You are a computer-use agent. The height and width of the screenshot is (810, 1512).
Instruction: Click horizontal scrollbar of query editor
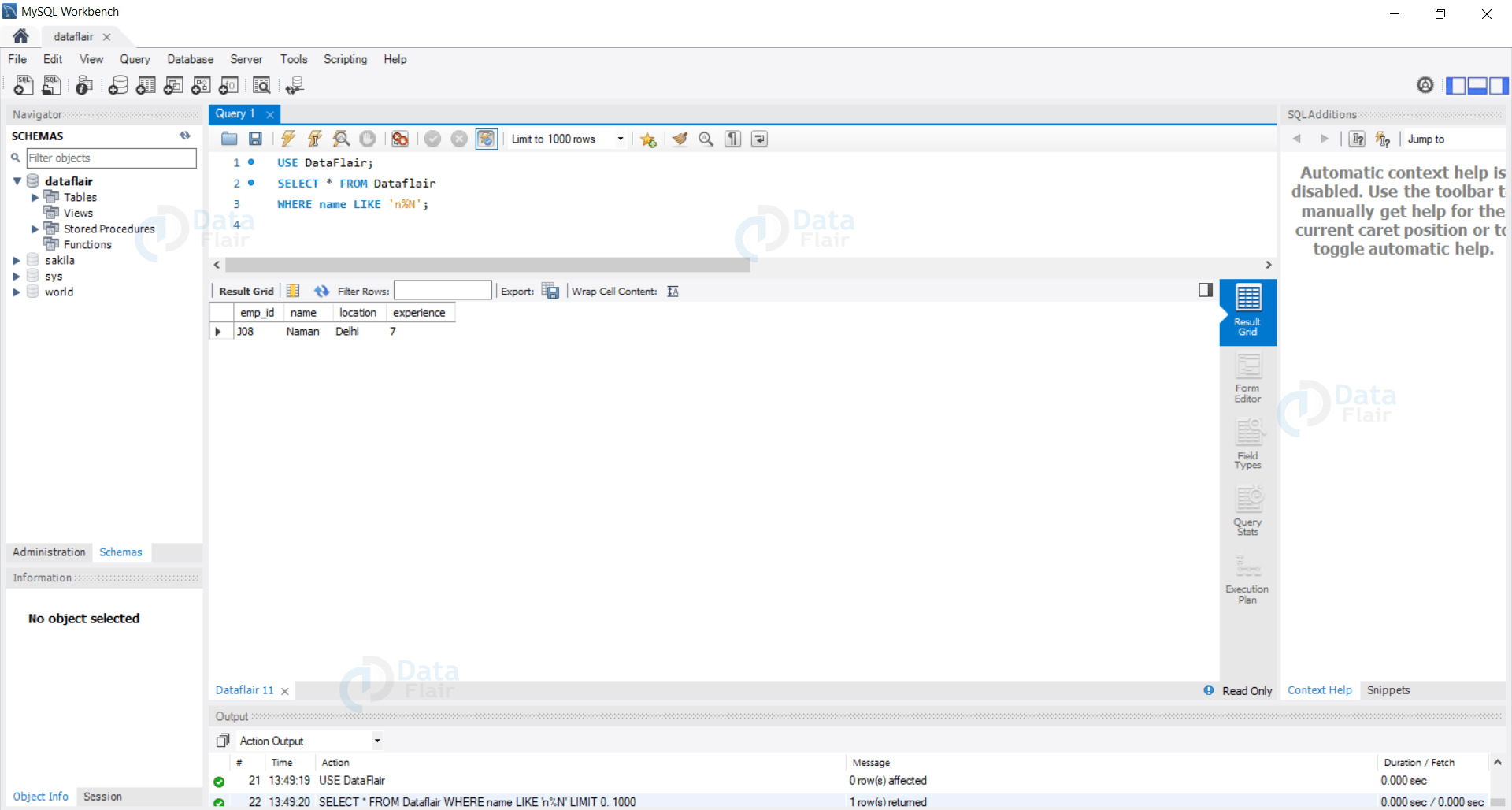[x=487, y=265]
